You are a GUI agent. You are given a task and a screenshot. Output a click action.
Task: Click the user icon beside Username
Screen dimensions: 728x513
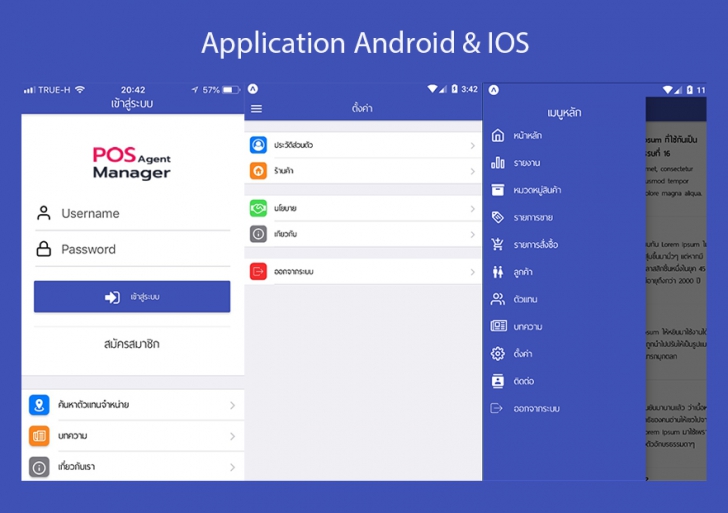[44, 213]
